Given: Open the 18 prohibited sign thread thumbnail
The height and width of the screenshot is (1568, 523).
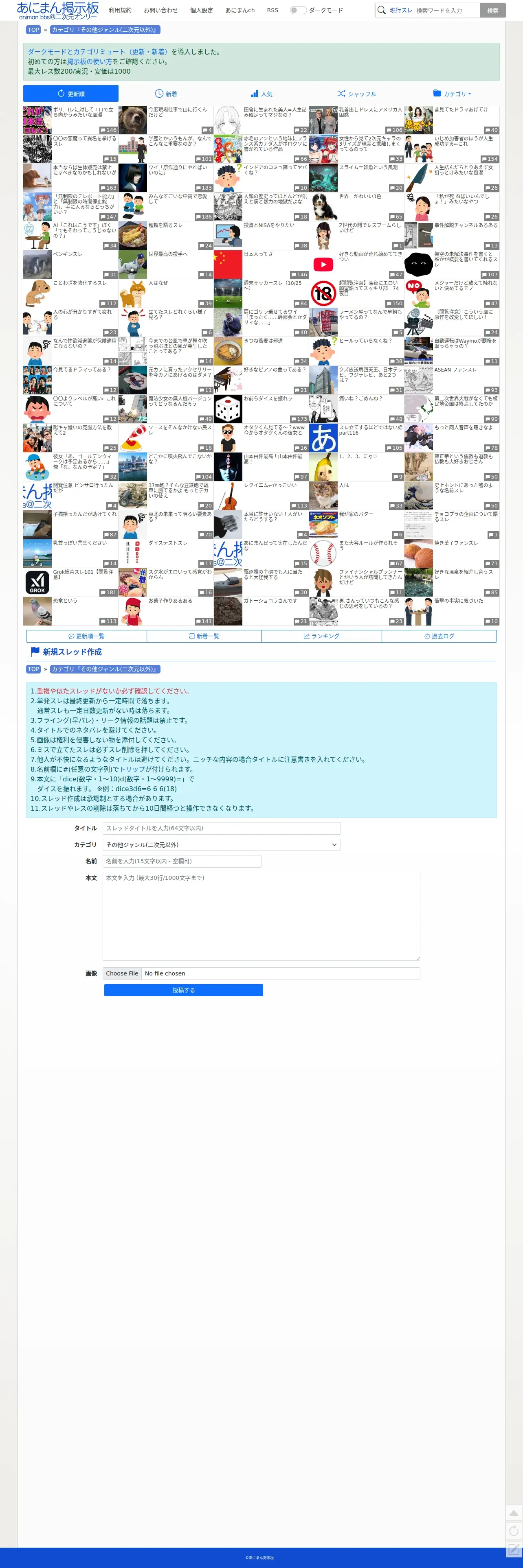Looking at the screenshot, I should pos(323,293).
